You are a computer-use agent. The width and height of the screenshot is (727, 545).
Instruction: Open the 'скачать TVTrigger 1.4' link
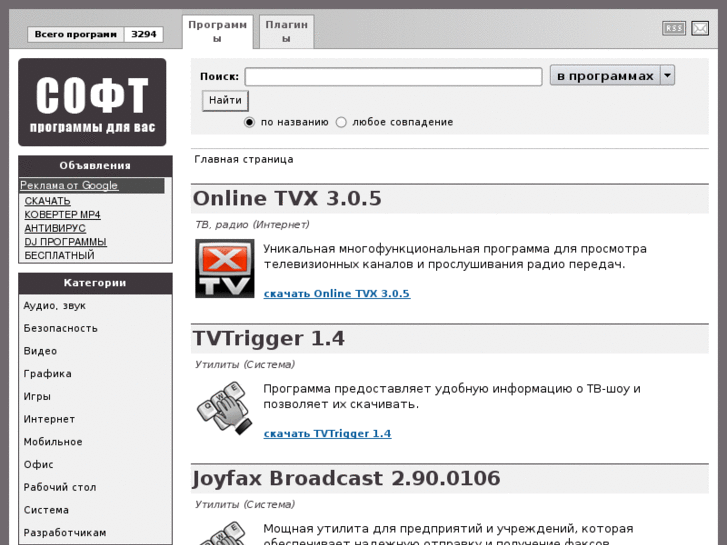[327, 434]
